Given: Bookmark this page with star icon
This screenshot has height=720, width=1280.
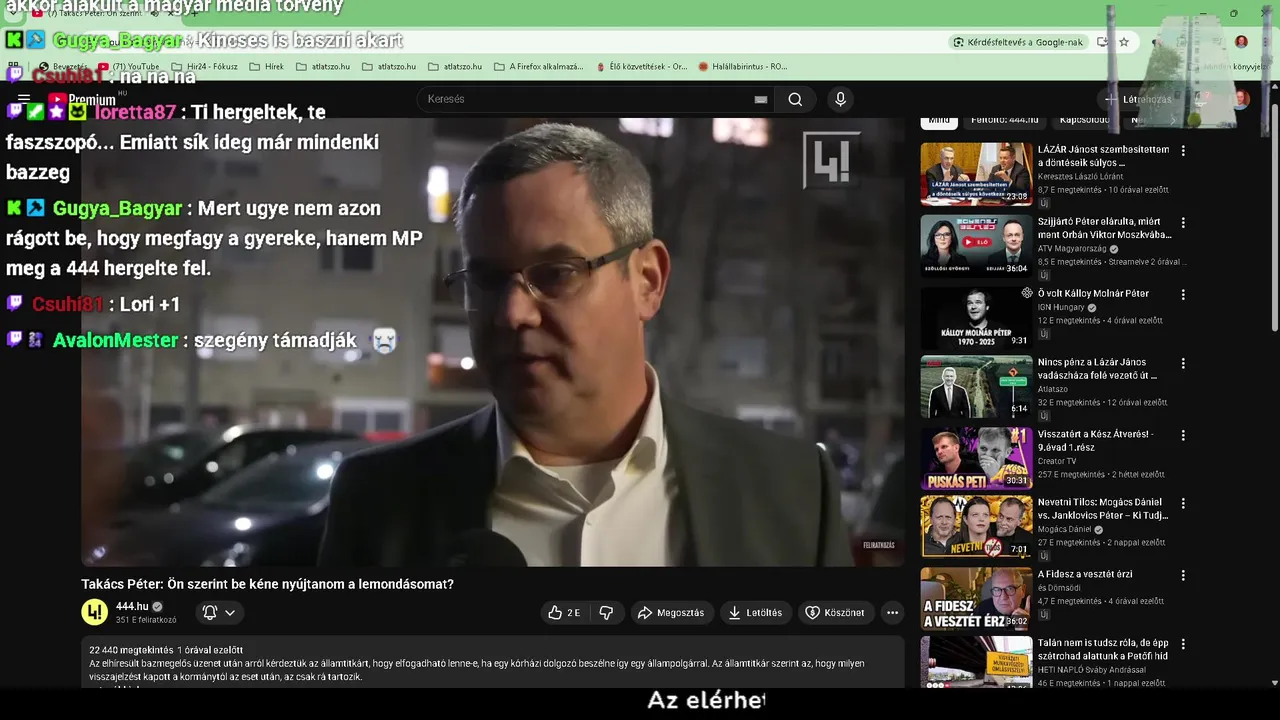Looking at the screenshot, I should [x=1124, y=42].
